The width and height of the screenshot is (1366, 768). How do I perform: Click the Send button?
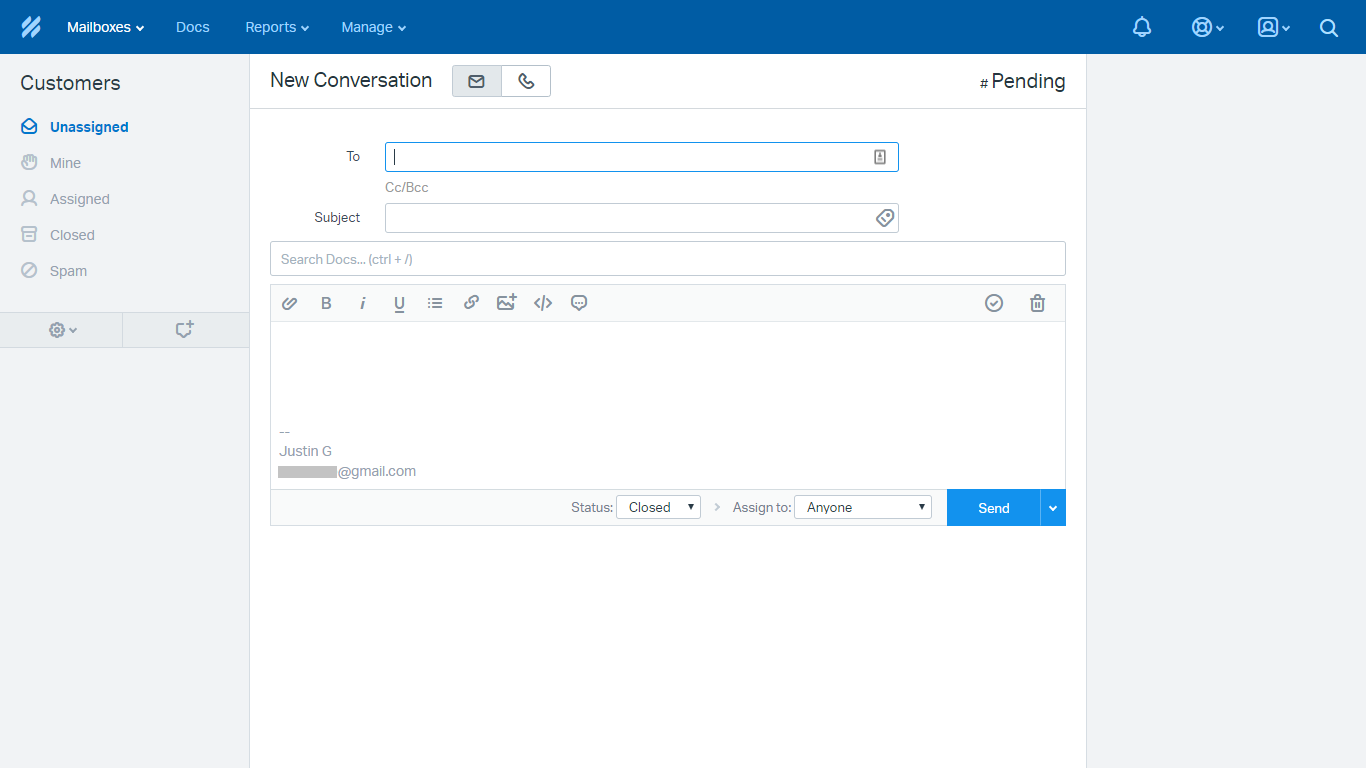994,508
